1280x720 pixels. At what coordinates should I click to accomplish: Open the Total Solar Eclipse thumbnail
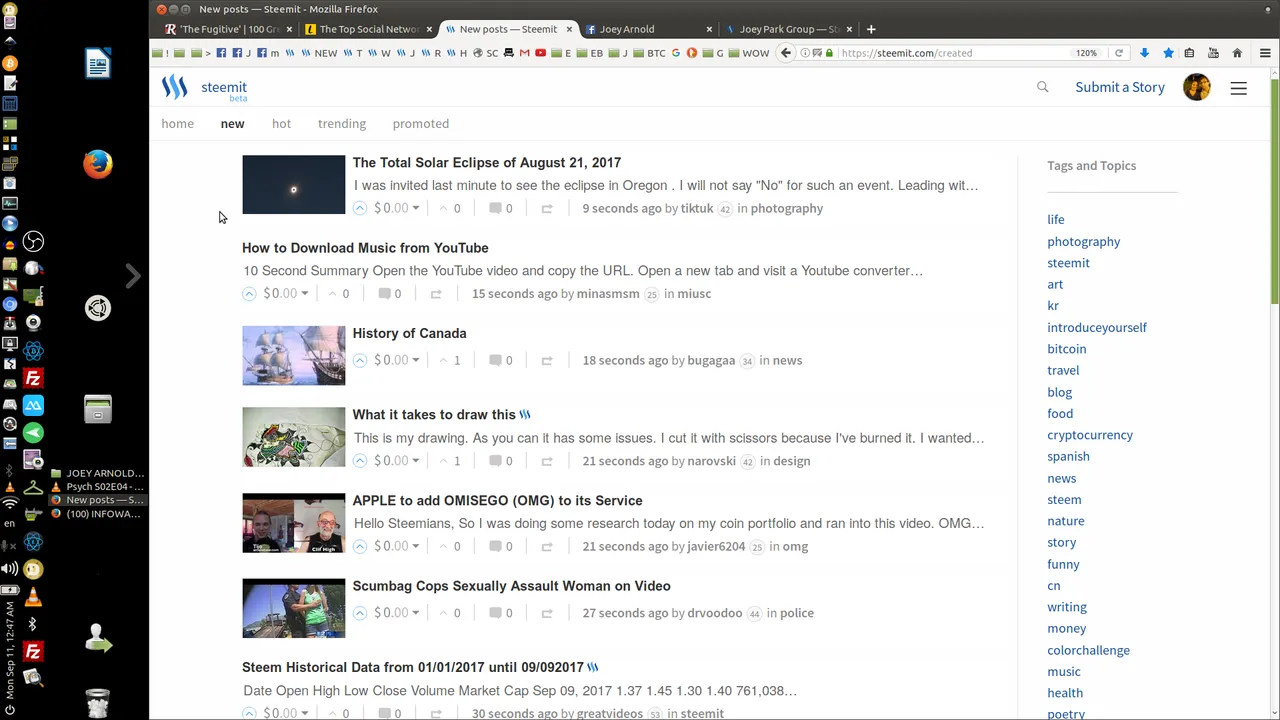[293, 185]
